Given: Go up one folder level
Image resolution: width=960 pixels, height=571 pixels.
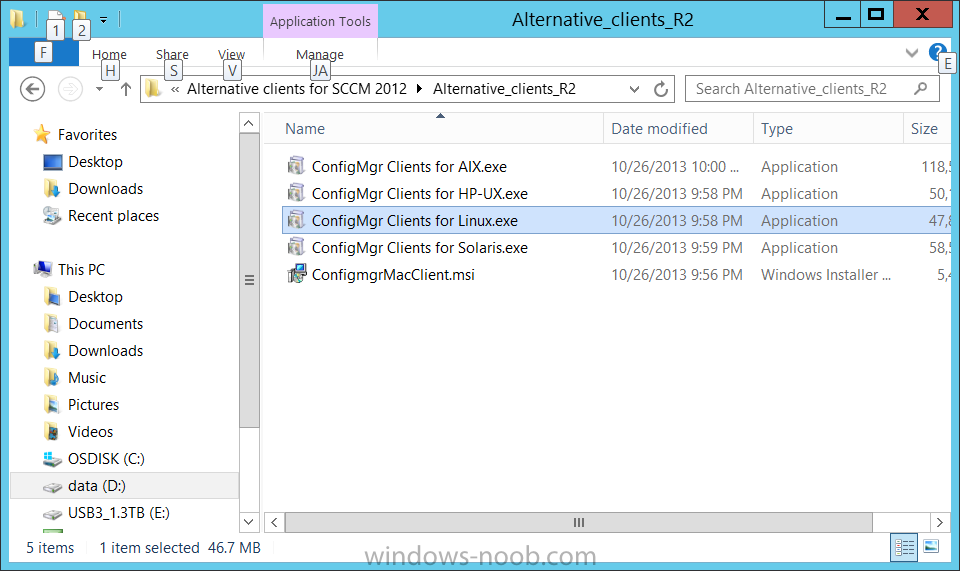Looking at the screenshot, I should point(126,89).
